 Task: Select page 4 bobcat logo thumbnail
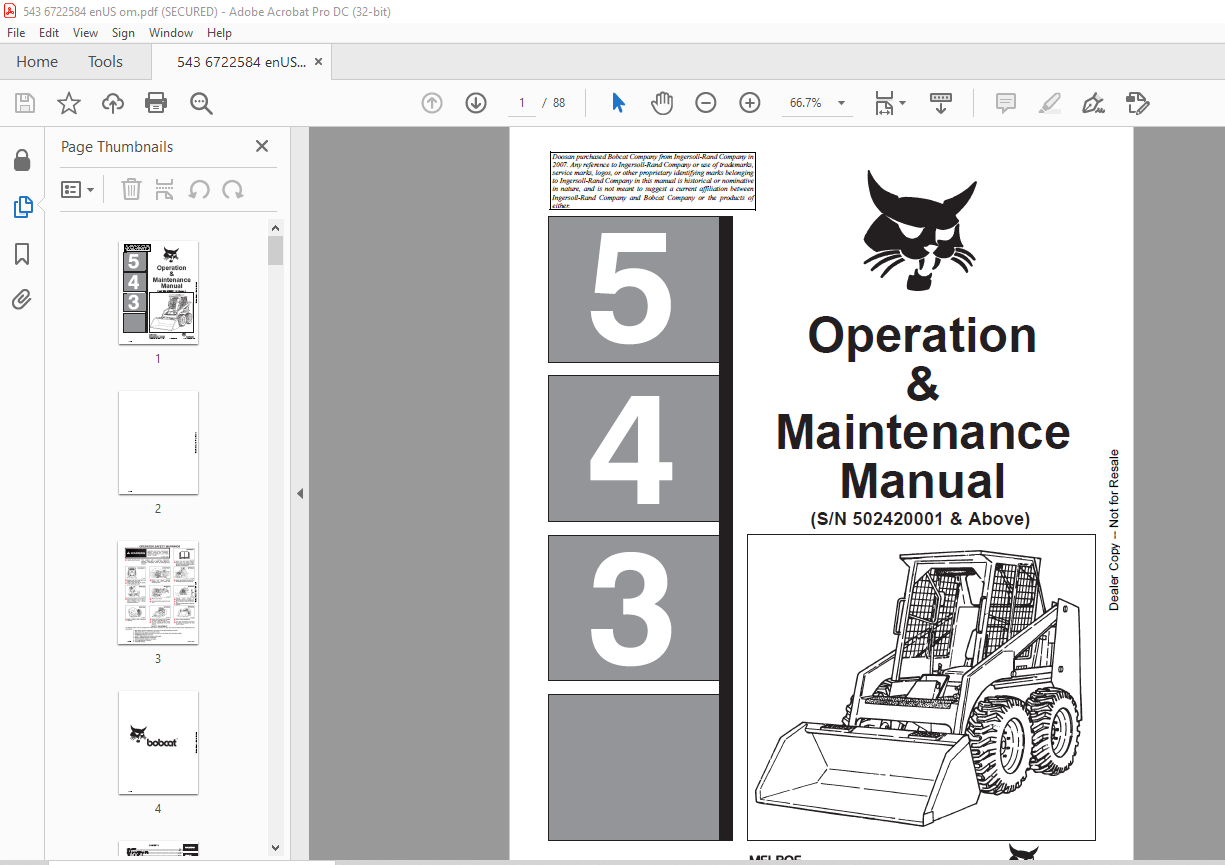(158, 743)
